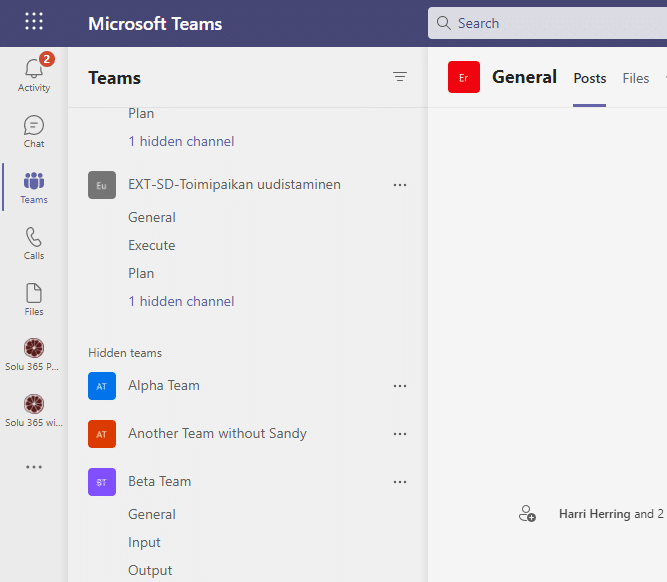Select Alpha Team
Viewport: 667px width, 582px height.
tap(164, 385)
